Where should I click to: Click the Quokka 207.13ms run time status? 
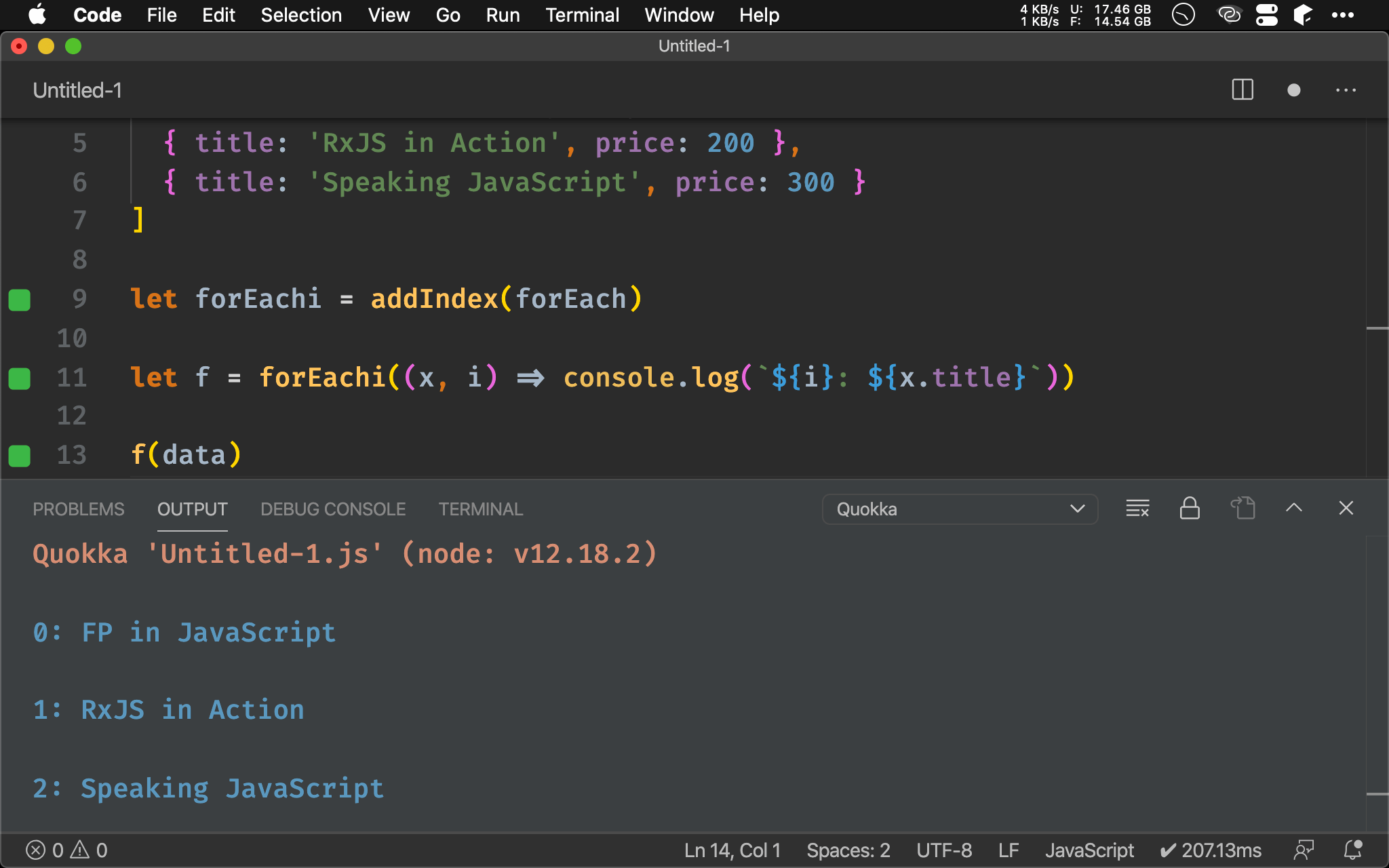point(1211,850)
